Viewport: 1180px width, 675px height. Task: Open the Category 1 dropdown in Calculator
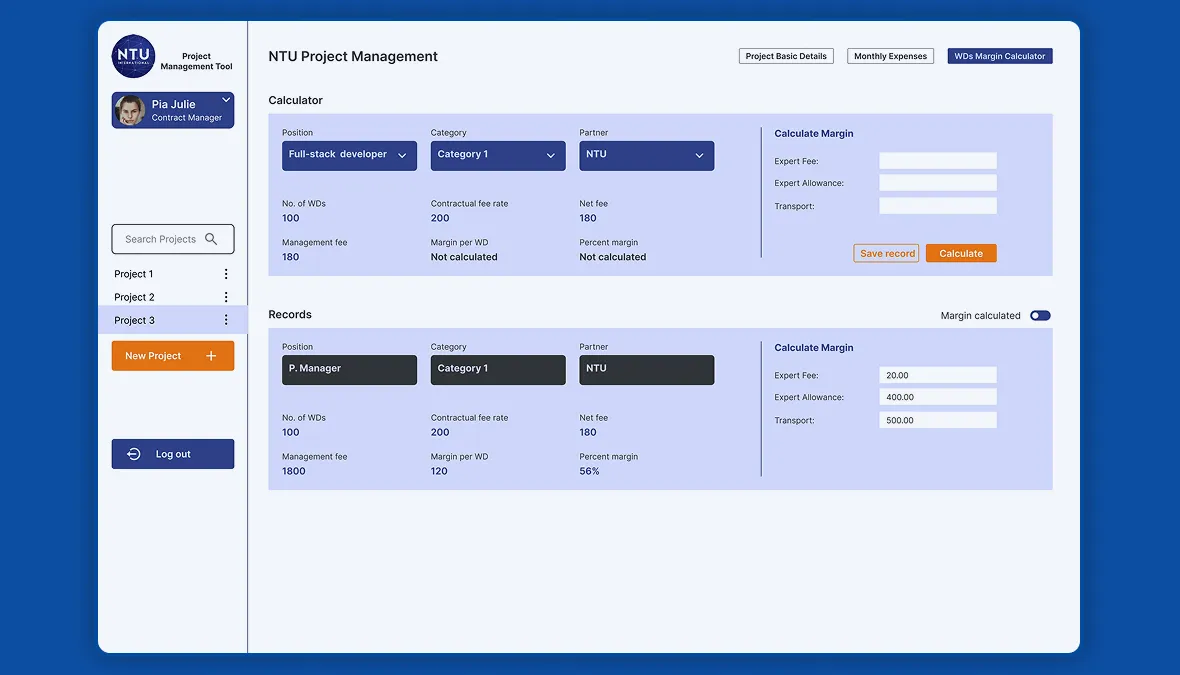(x=498, y=156)
